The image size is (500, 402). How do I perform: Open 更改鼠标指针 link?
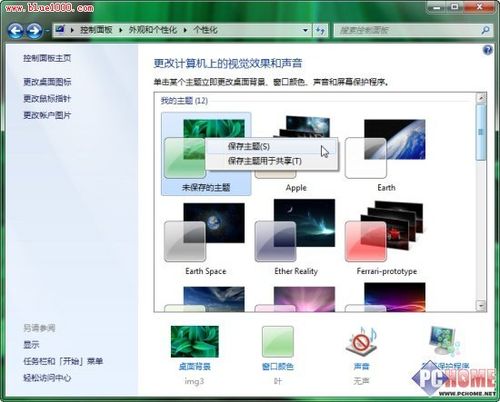coord(47,98)
